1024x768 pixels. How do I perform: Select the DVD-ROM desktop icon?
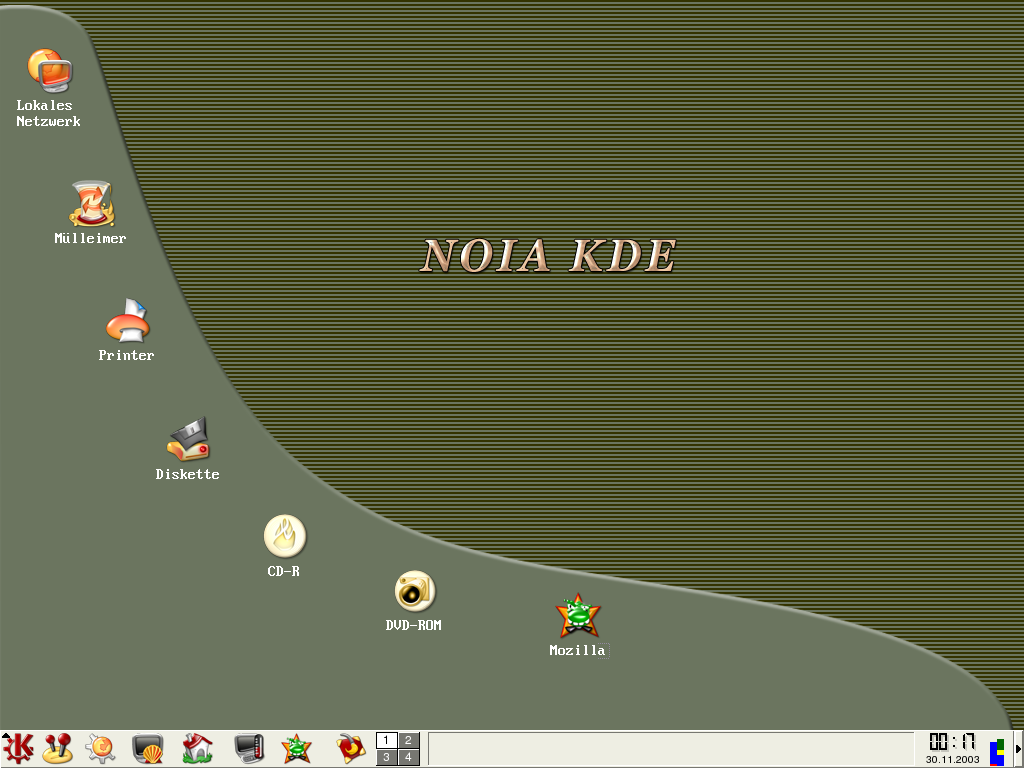point(415,591)
